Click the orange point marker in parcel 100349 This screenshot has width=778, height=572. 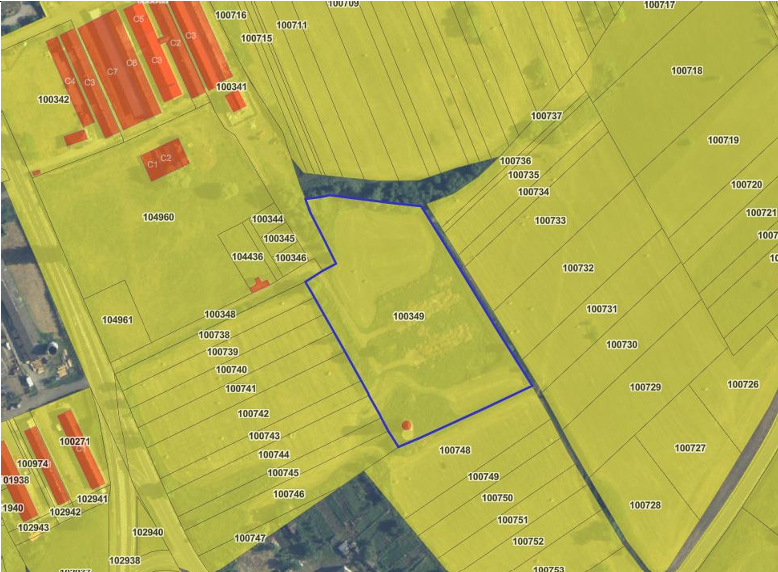coord(406,426)
